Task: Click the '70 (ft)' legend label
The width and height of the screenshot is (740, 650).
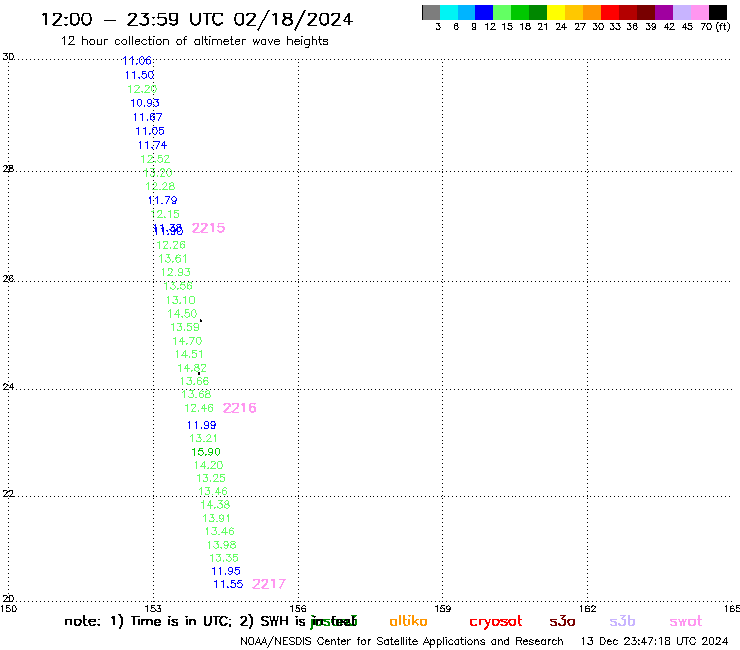Action: click(715, 27)
